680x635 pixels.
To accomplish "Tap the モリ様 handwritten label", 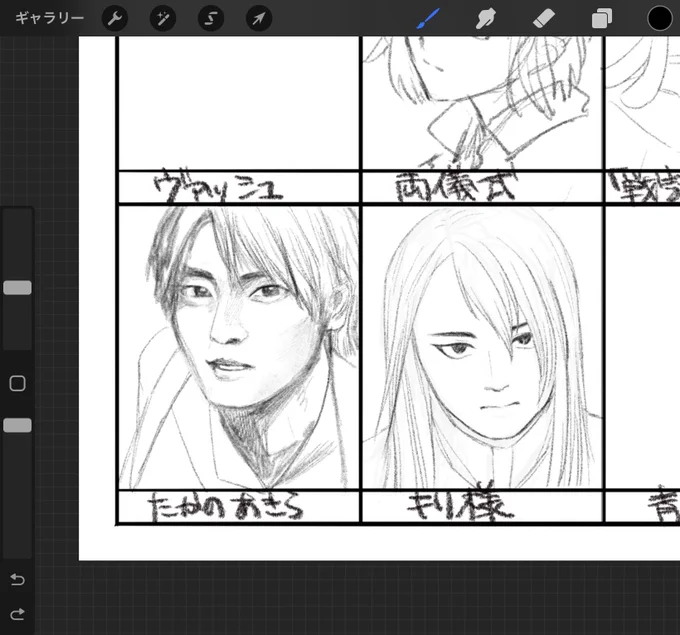I will pyautogui.click(x=461, y=503).
